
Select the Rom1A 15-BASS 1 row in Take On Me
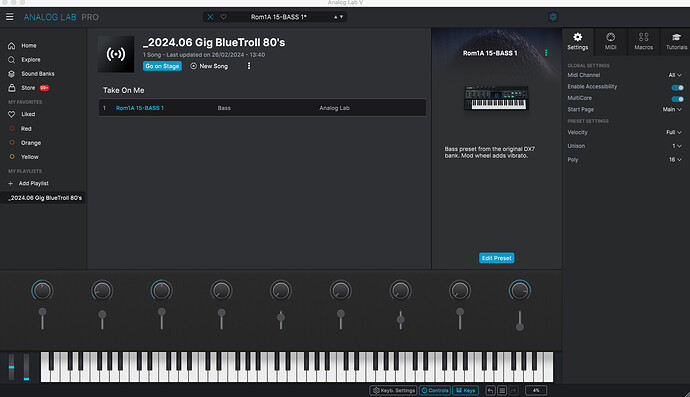click(x=262, y=108)
